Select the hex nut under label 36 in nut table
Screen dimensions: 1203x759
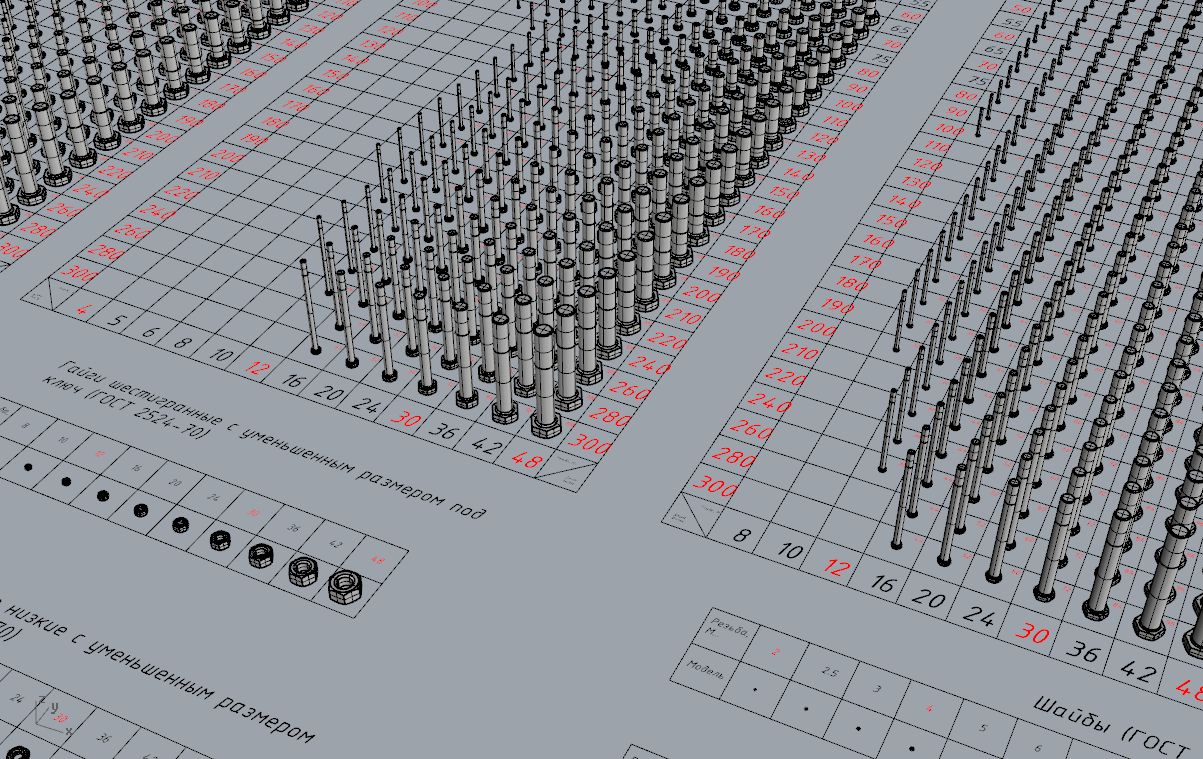coord(261,554)
